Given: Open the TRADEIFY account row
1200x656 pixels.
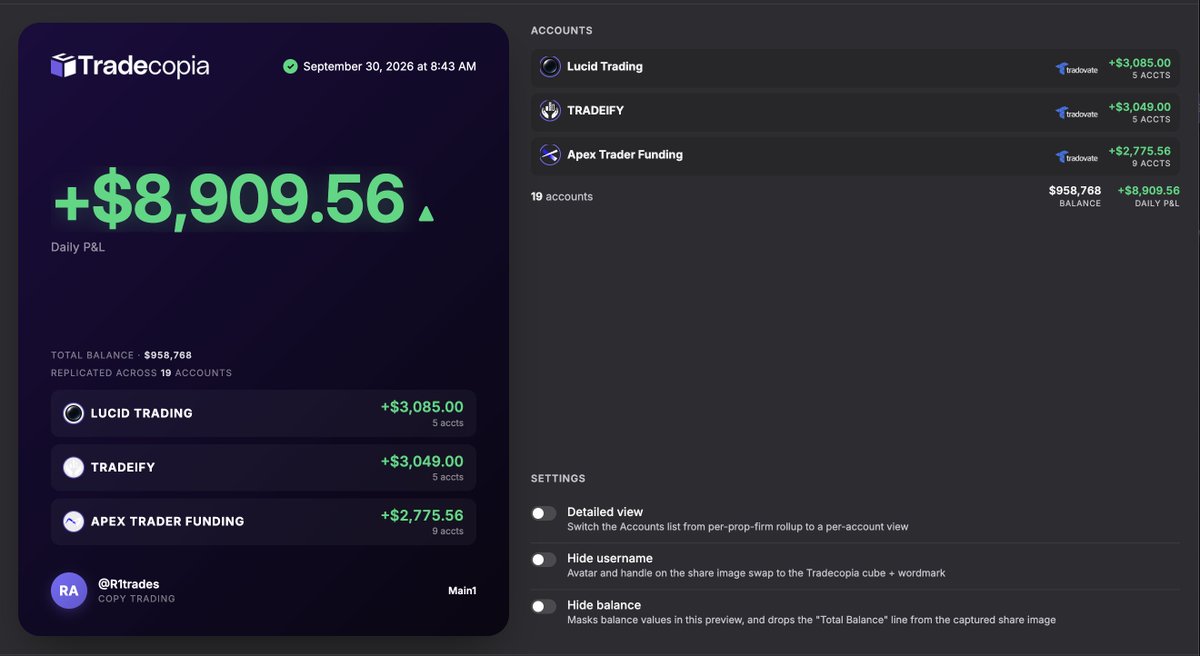Looking at the screenshot, I should pyautogui.click(x=855, y=112).
